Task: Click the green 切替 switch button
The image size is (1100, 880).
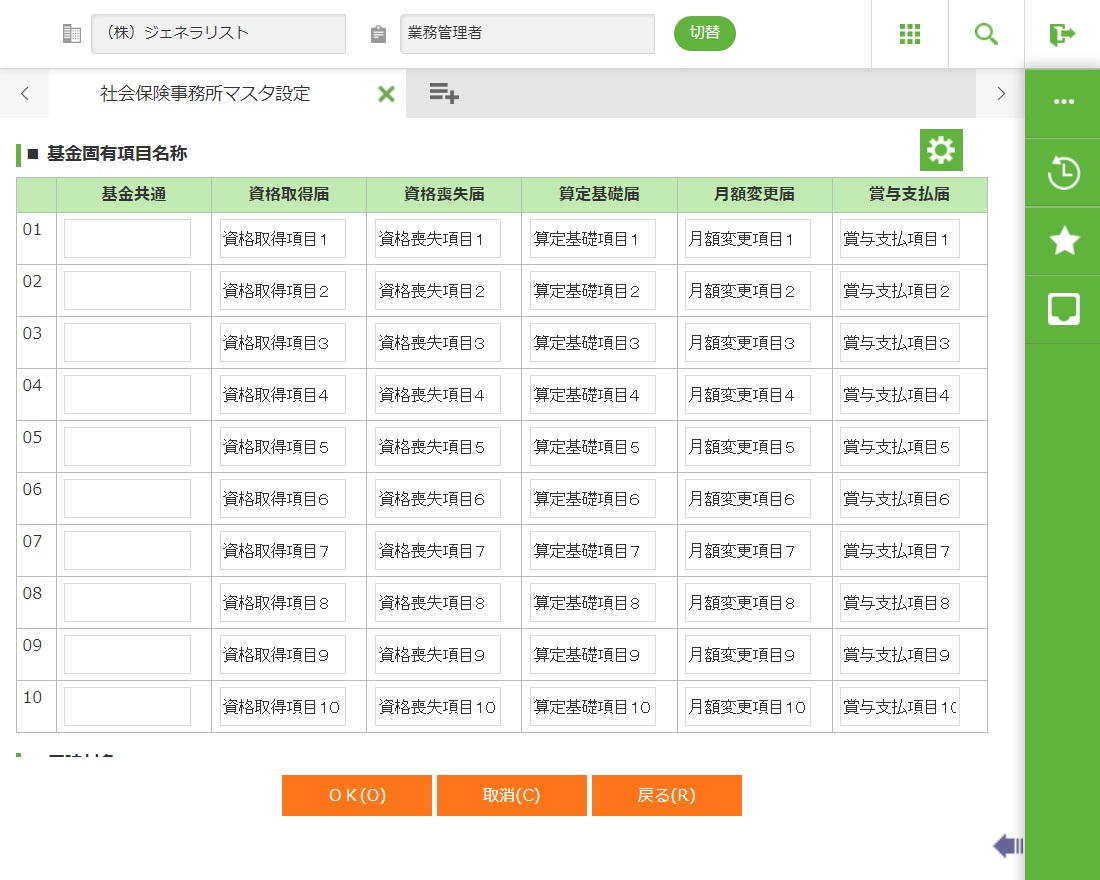Action: (x=704, y=33)
